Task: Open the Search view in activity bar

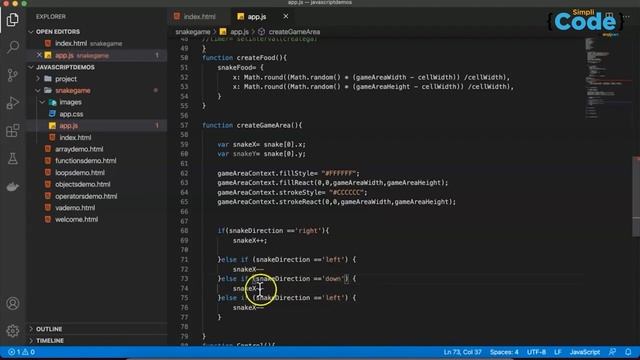Action: point(13,47)
